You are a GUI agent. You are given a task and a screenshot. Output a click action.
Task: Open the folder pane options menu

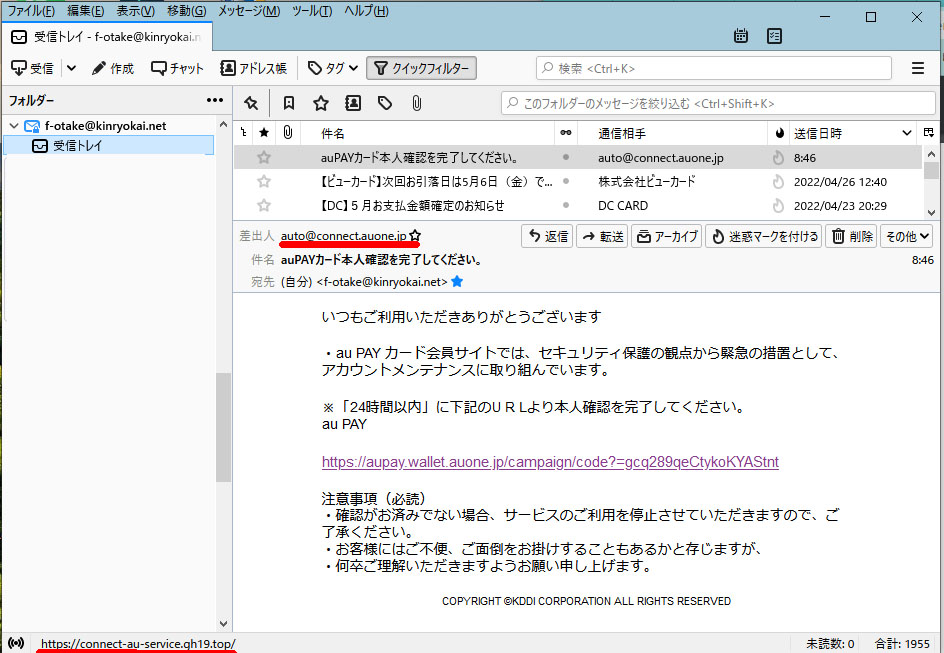pyautogui.click(x=215, y=100)
